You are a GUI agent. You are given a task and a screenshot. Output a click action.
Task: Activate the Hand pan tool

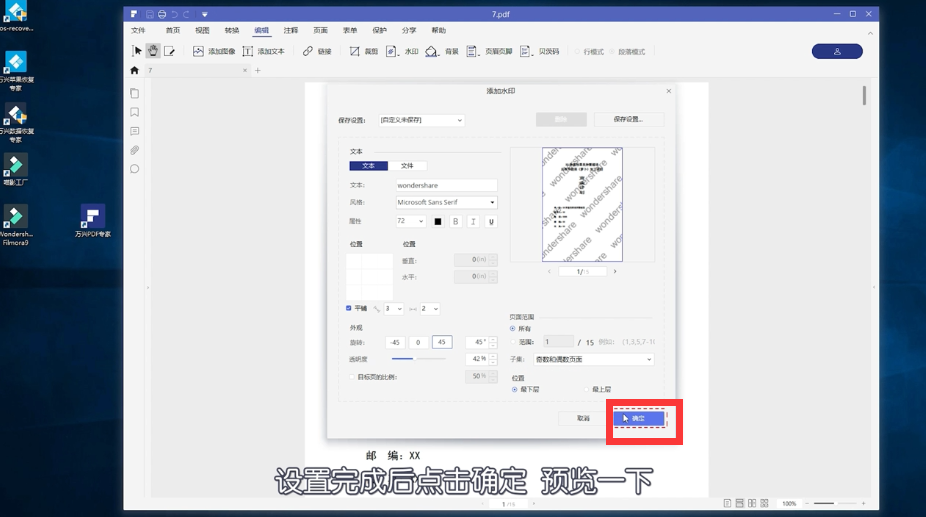coord(153,51)
